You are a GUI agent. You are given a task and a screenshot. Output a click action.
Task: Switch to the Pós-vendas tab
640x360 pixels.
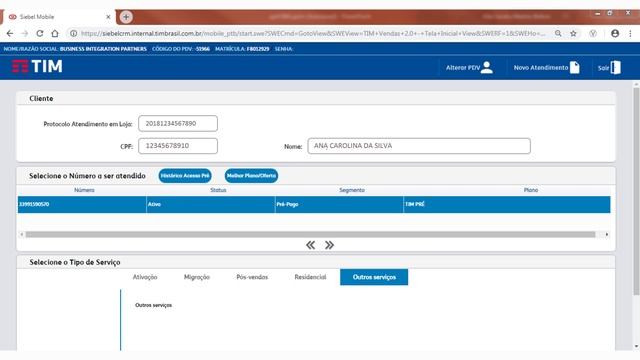[252, 277]
